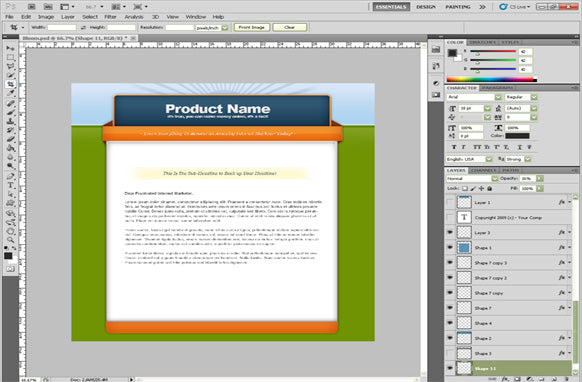Open the Arial font family dropdown
Viewport: 582px width, 382px height.
coord(474,97)
